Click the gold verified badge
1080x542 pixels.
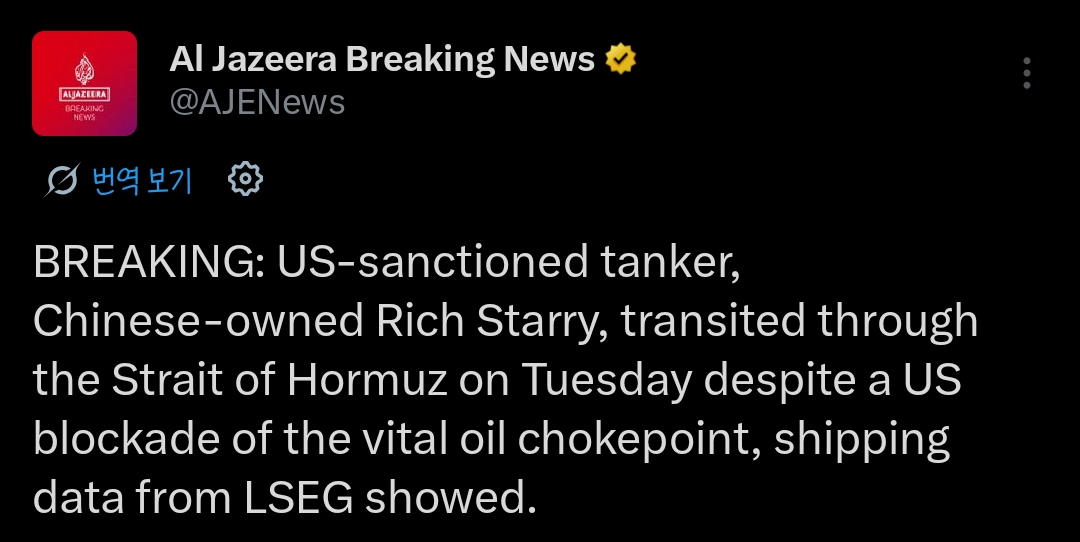[621, 60]
